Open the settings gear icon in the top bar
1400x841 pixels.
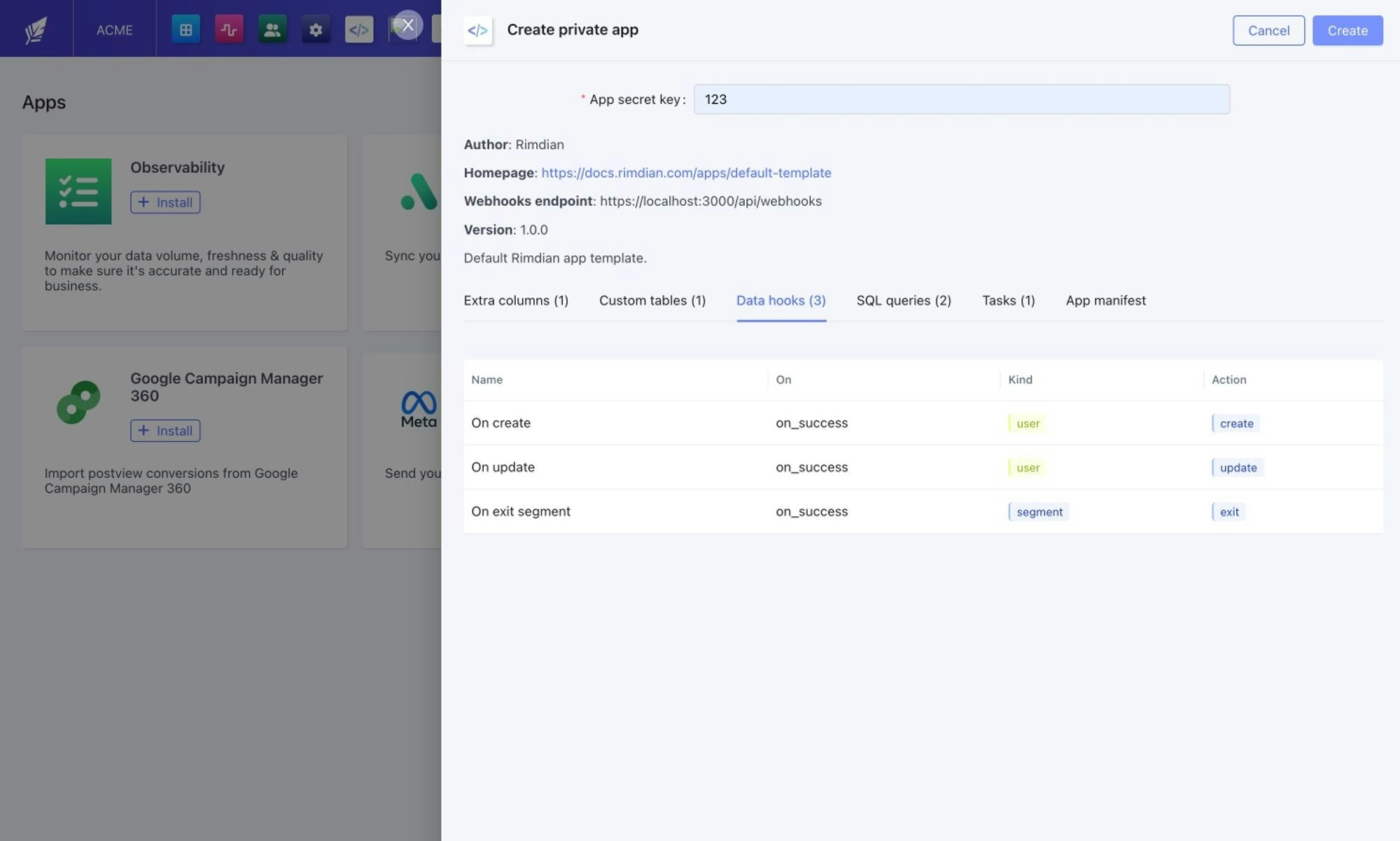coord(316,29)
